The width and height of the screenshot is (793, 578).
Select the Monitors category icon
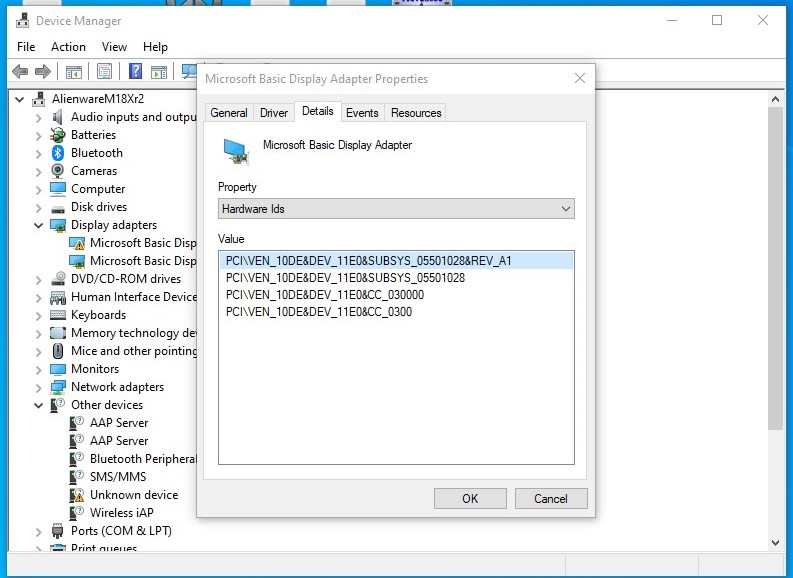(x=58, y=369)
